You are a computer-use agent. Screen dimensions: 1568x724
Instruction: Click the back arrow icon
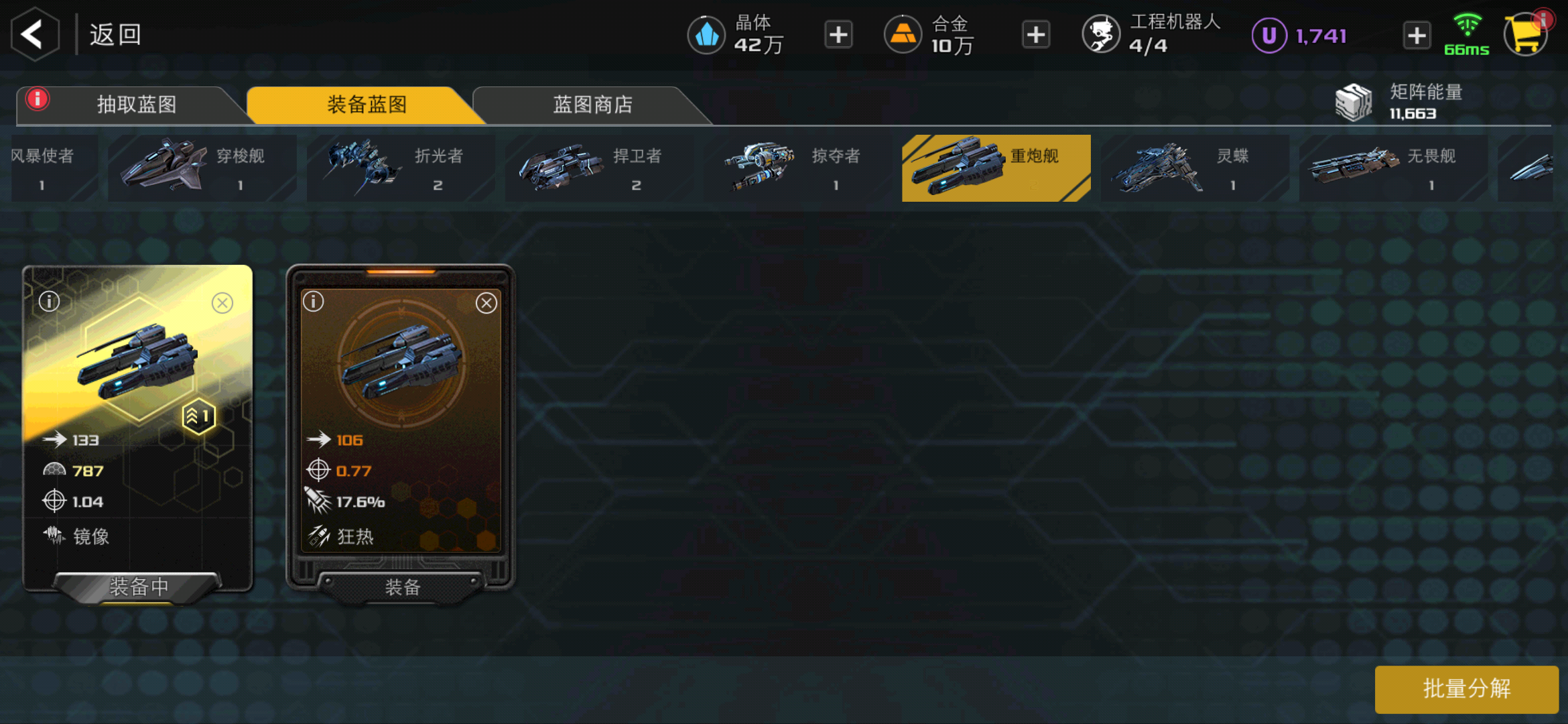point(35,34)
